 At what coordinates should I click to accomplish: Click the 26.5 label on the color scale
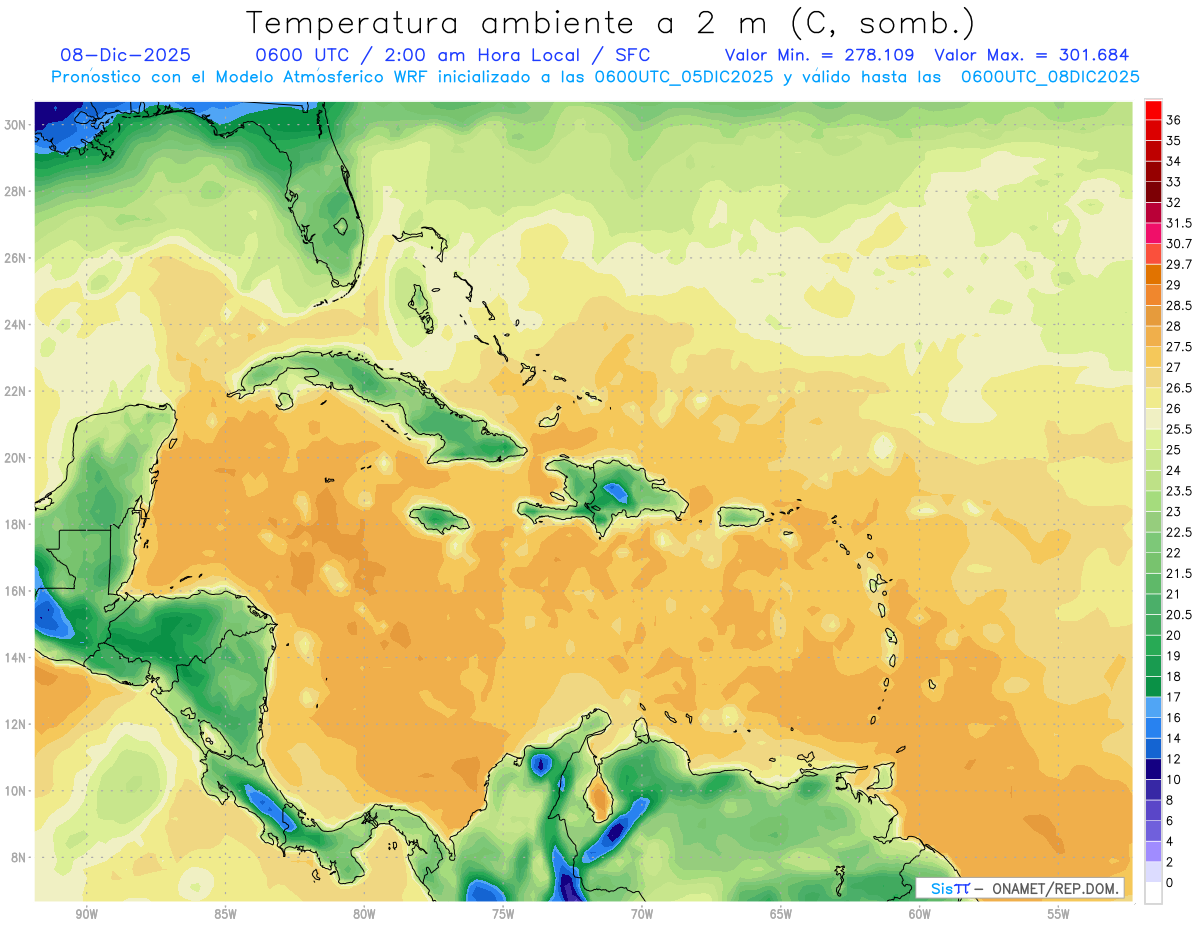click(x=1179, y=388)
